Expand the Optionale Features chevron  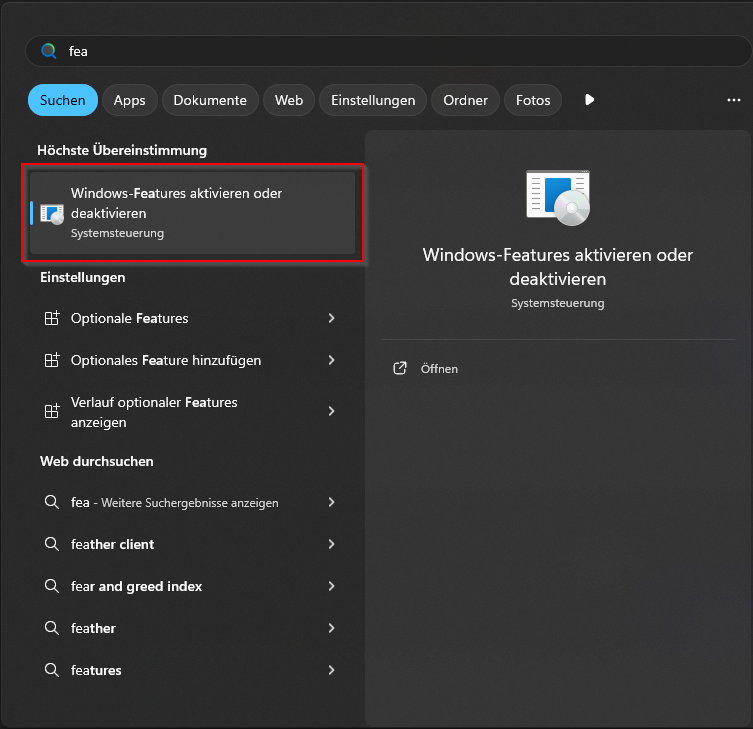(x=331, y=318)
